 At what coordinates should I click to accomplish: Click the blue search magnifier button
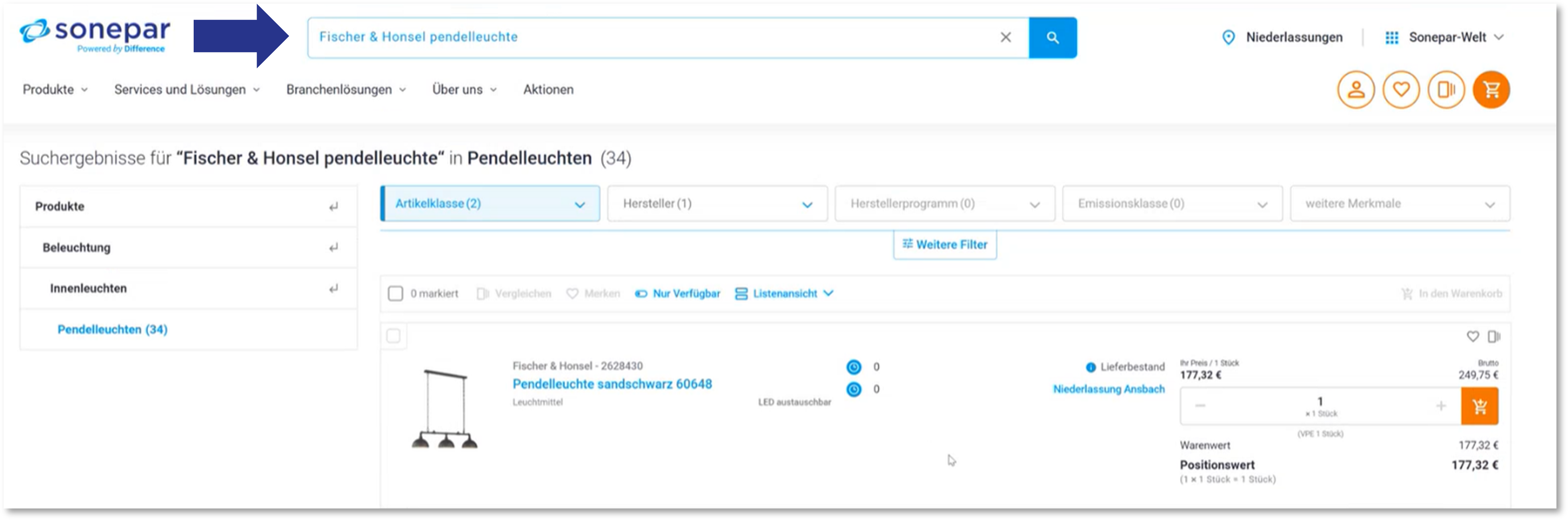[x=1052, y=38]
